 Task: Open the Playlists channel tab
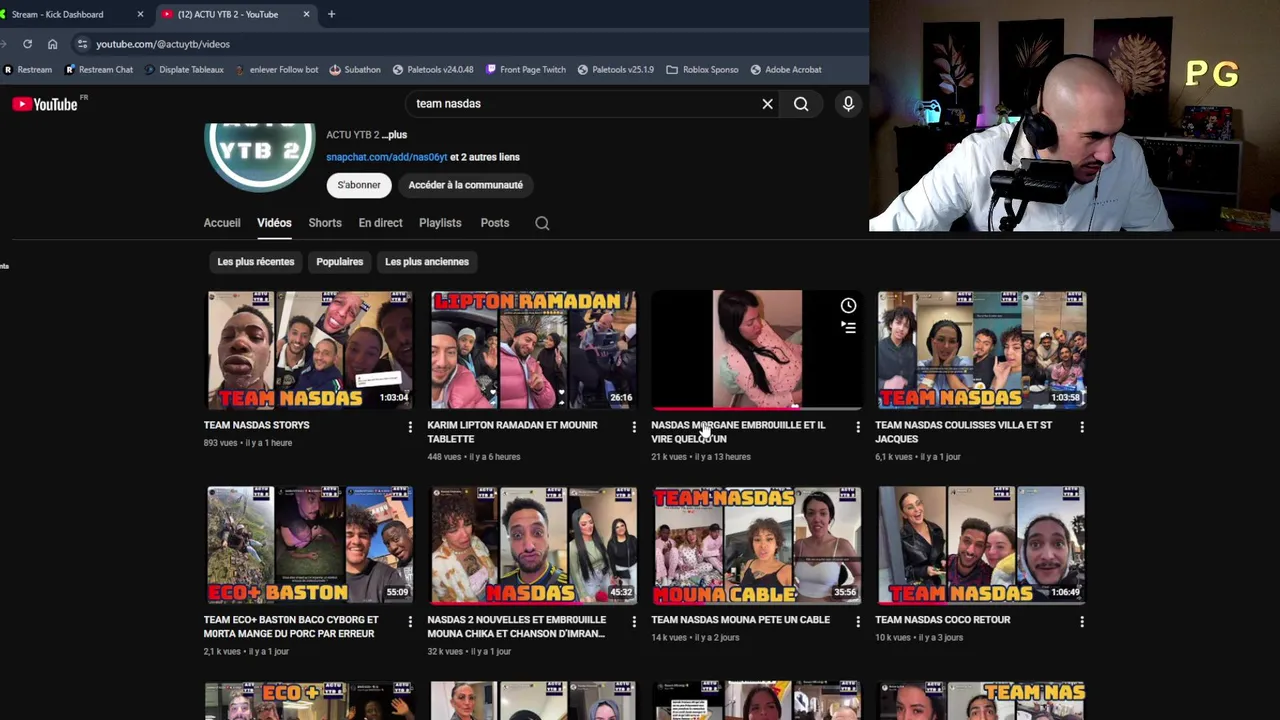[x=440, y=223]
